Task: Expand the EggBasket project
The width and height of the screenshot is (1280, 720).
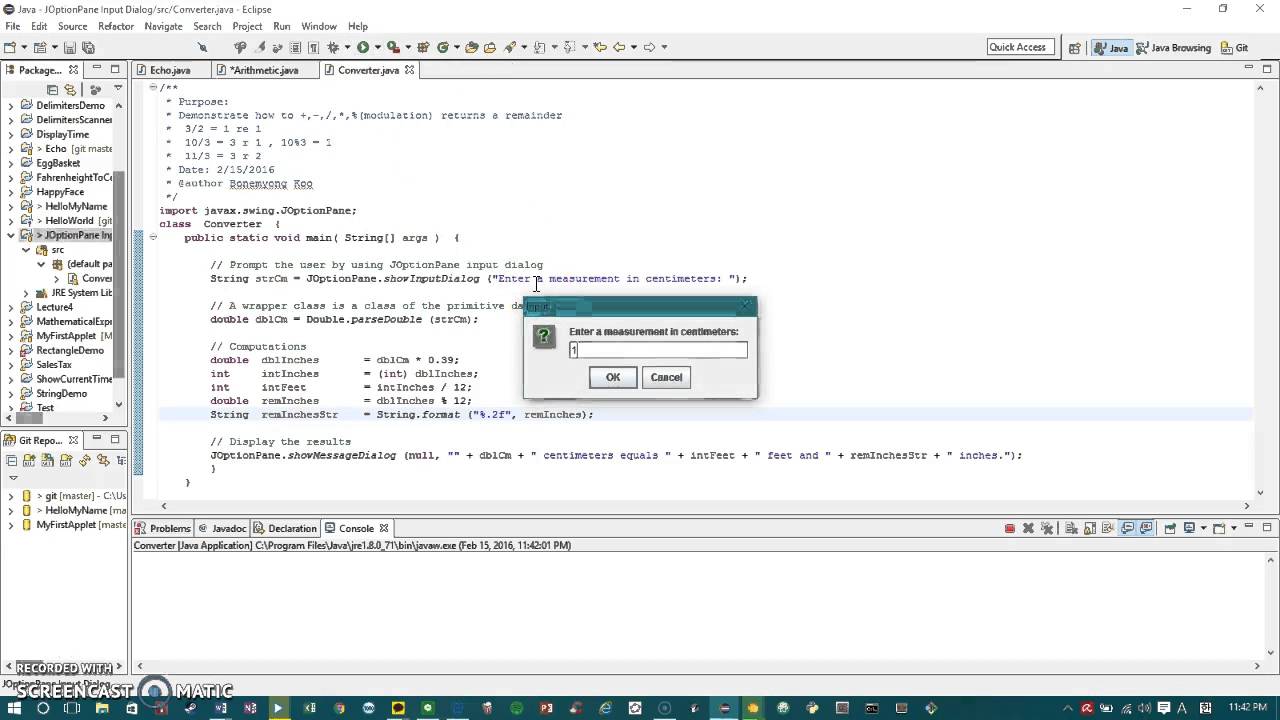Action: (11, 163)
